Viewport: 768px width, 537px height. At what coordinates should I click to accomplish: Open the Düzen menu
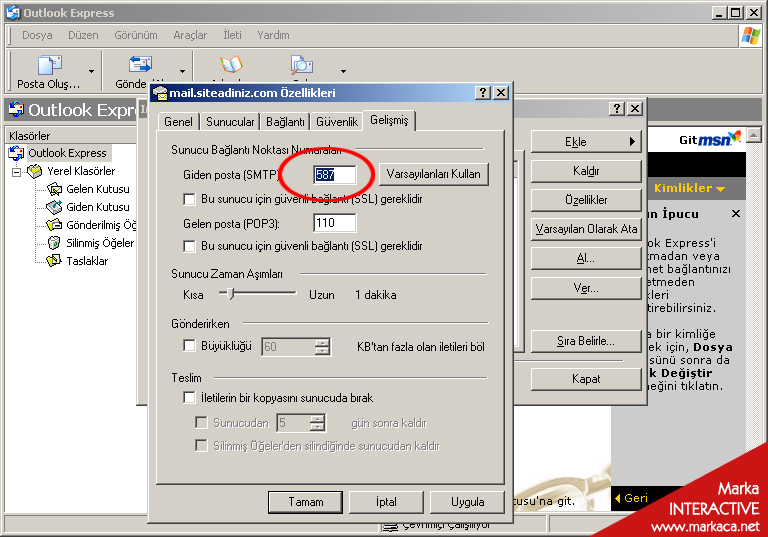tap(83, 35)
